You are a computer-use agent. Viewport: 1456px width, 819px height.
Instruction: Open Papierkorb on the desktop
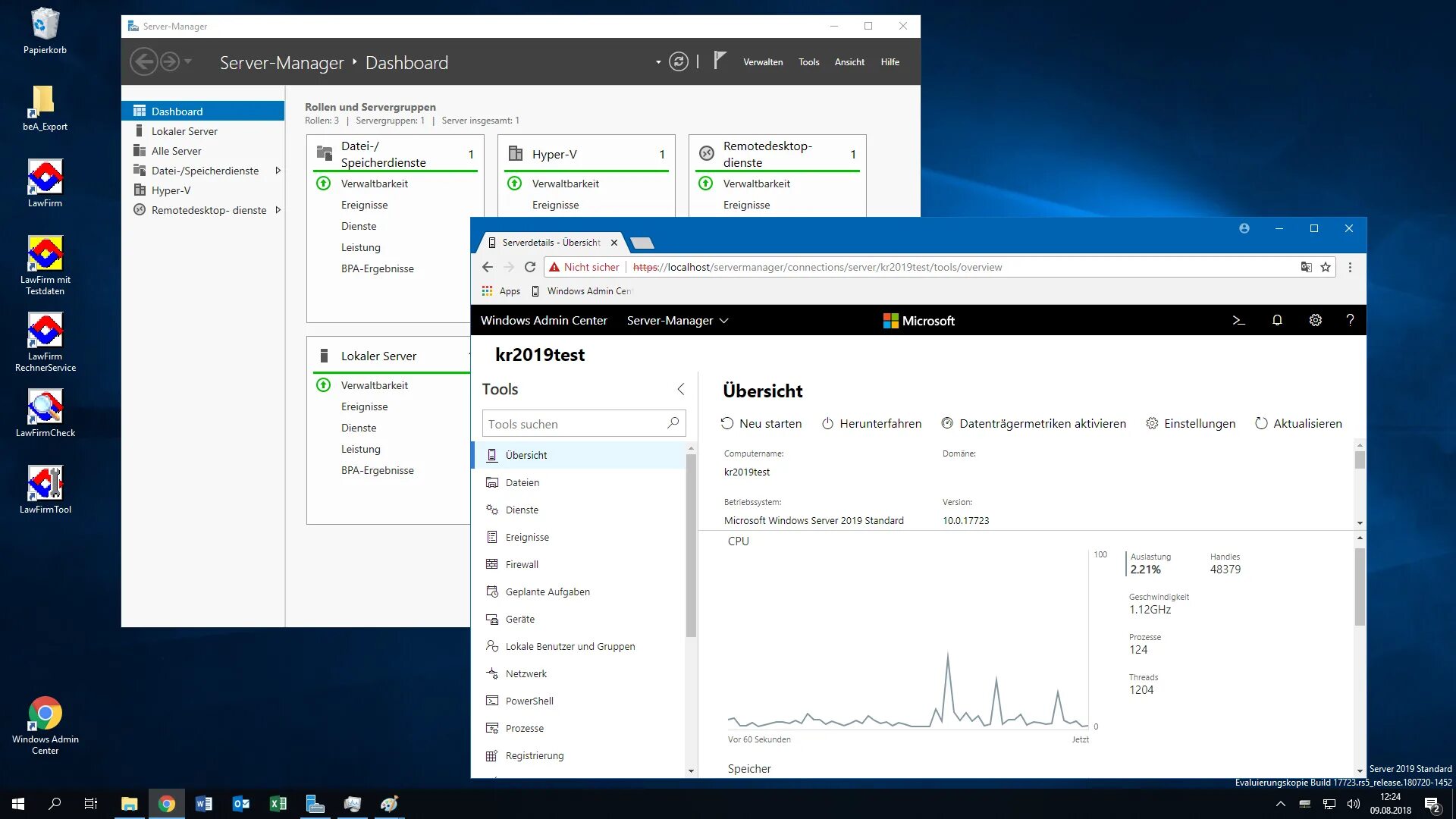tap(45, 31)
